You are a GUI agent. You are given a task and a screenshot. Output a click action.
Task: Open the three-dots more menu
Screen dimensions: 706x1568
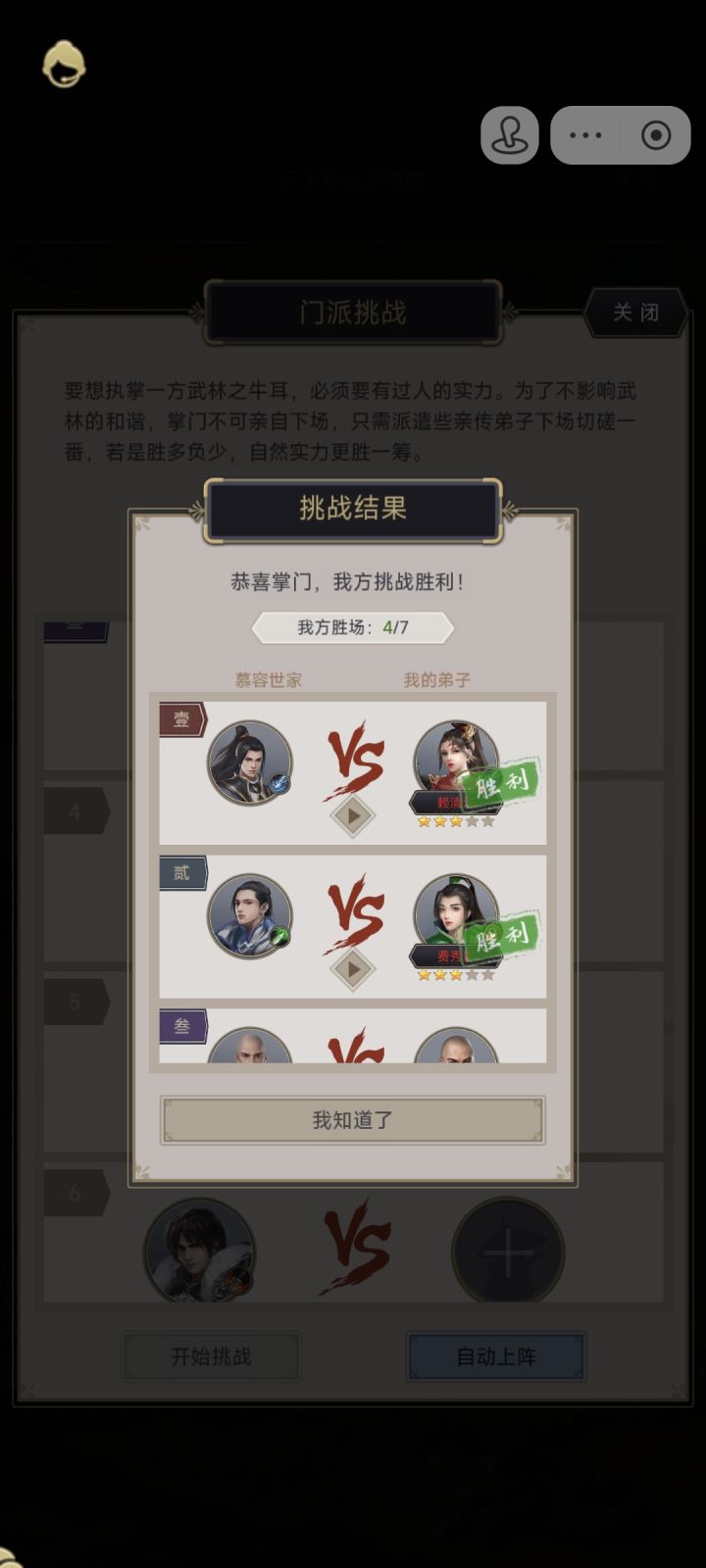pos(585,135)
